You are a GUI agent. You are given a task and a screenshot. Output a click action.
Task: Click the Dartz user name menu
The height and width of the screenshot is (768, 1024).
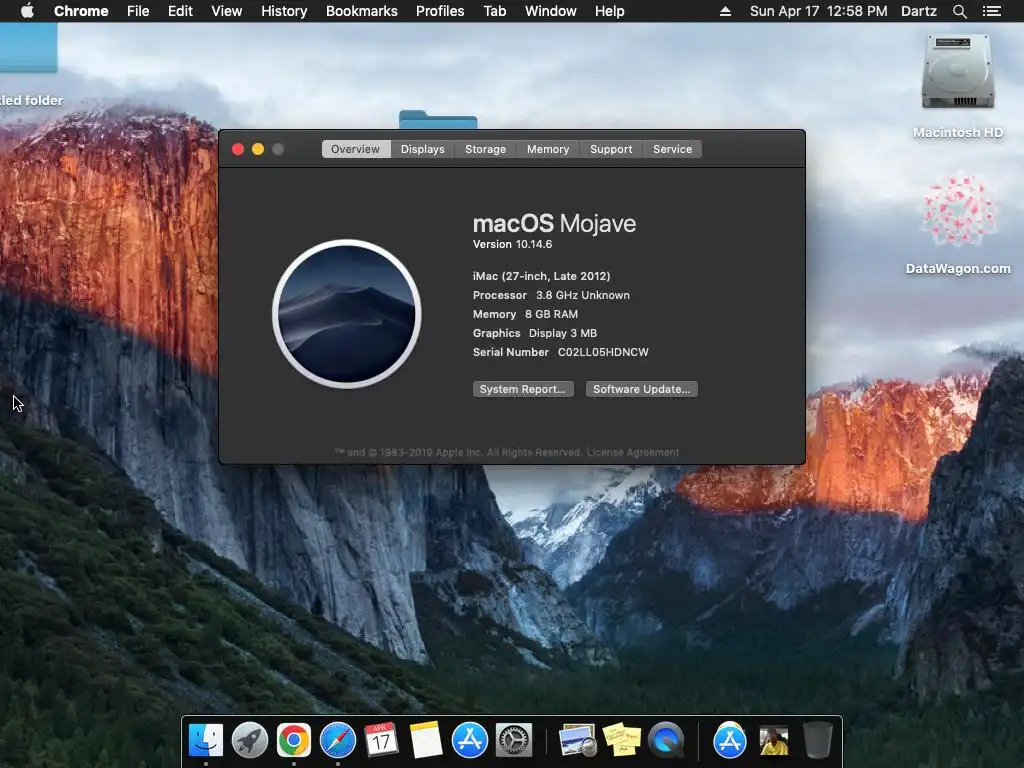(x=919, y=11)
